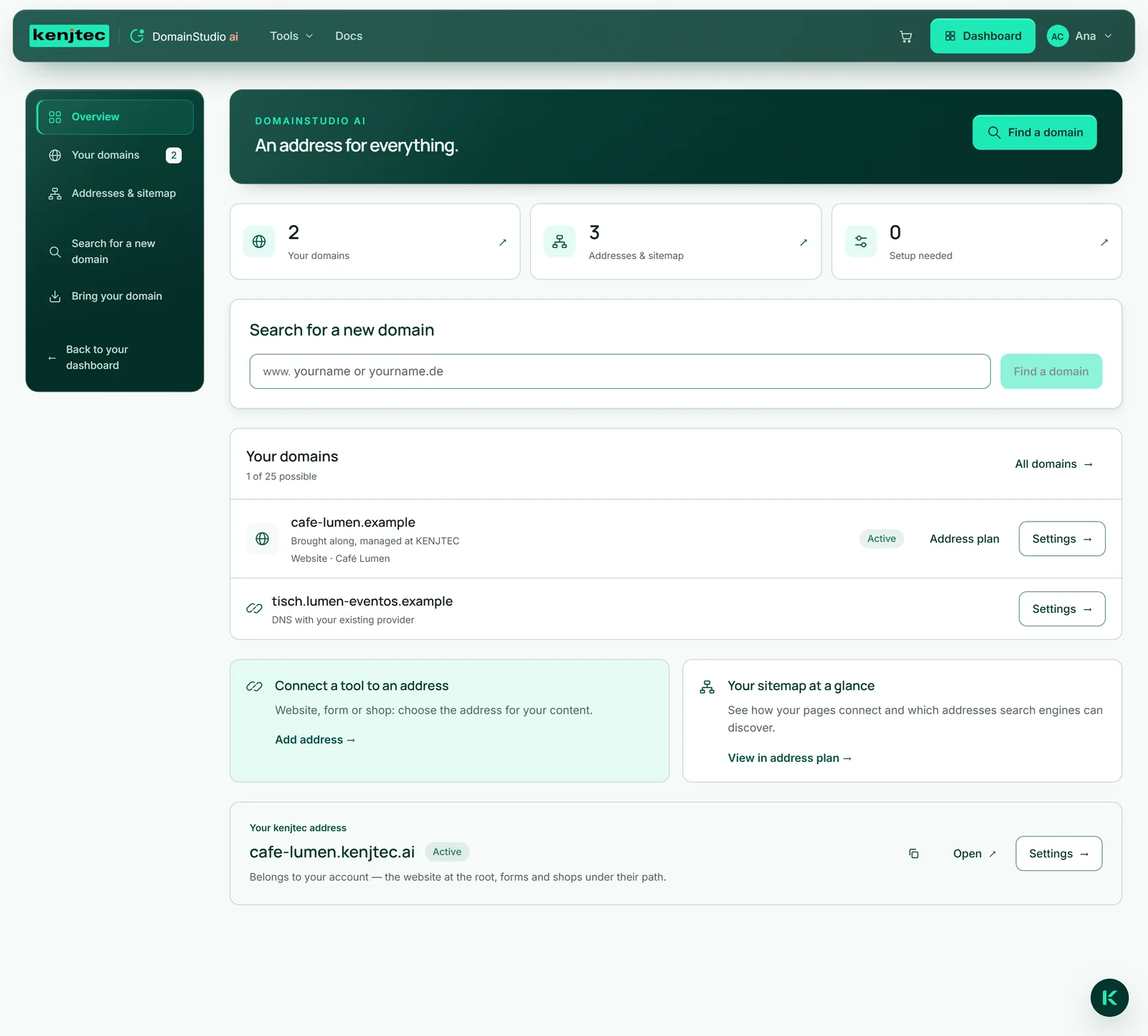Click Find a domain next to search field

pos(1051,372)
